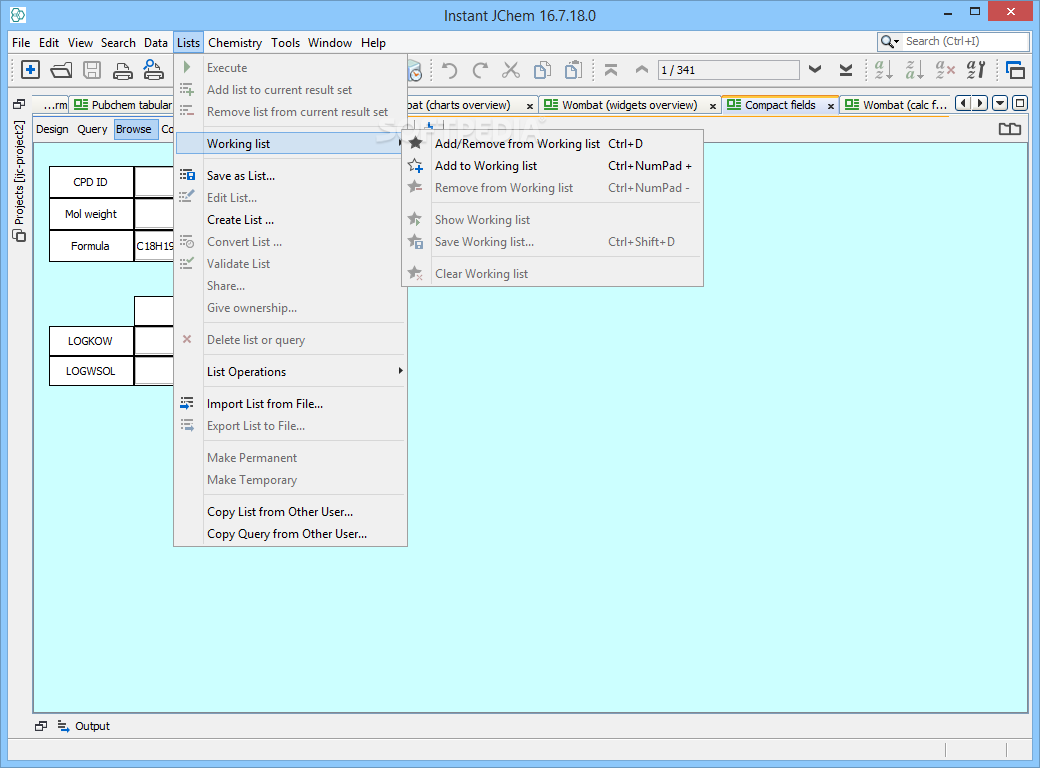This screenshot has height=768, width=1040.
Task: Go to next record arrow icon
Action: [815, 70]
